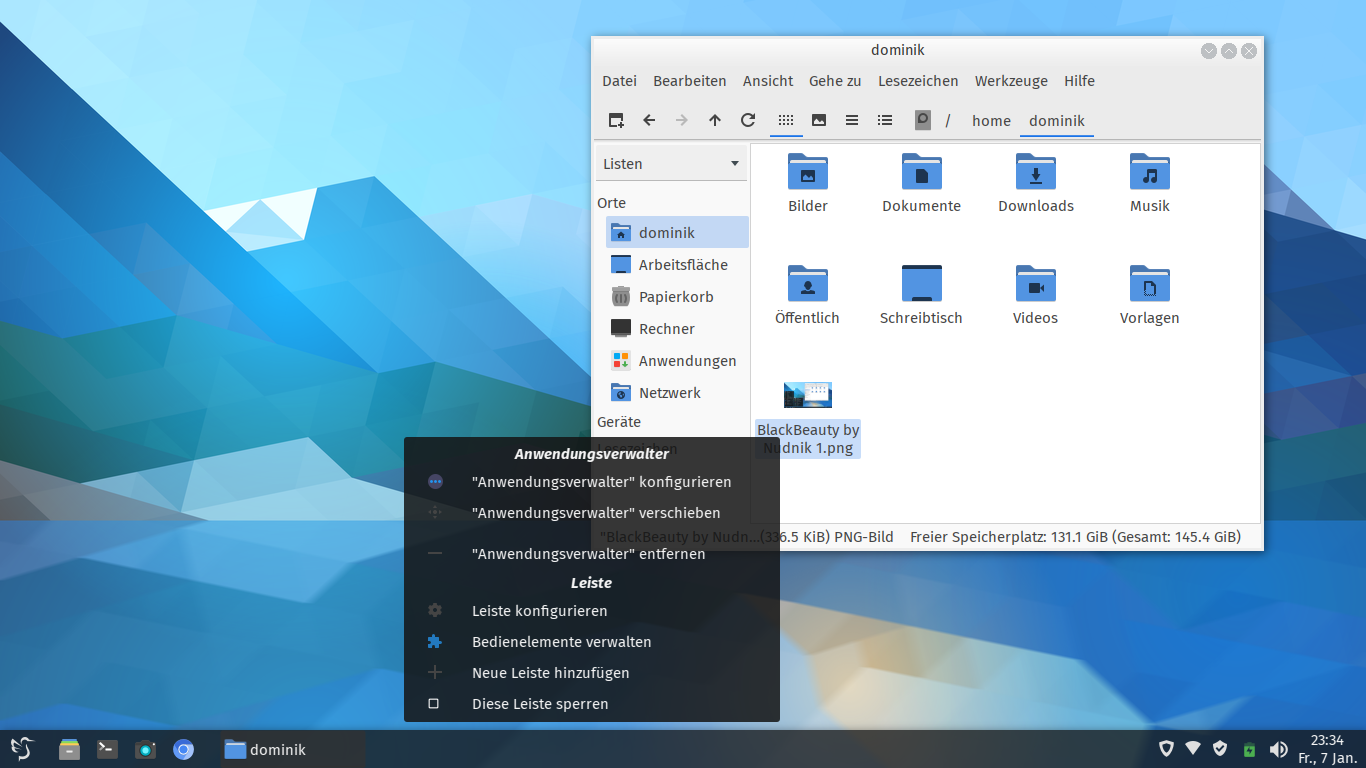Viewport: 1366px width, 768px height.
Task: Select dominik home in Orte sidebar
Action: (x=677, y=232)
